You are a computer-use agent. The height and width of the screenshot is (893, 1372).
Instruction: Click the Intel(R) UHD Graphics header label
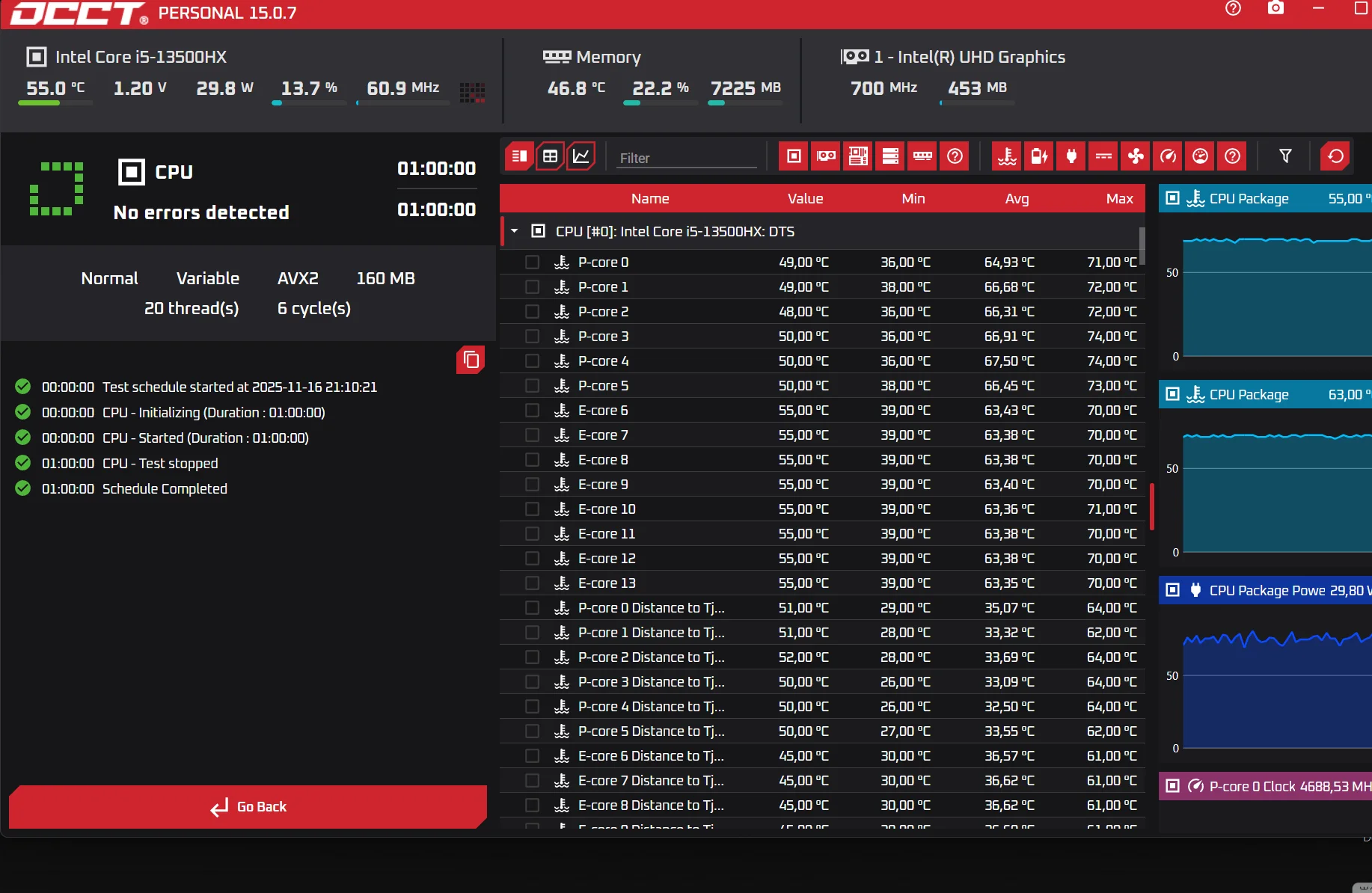970,57
